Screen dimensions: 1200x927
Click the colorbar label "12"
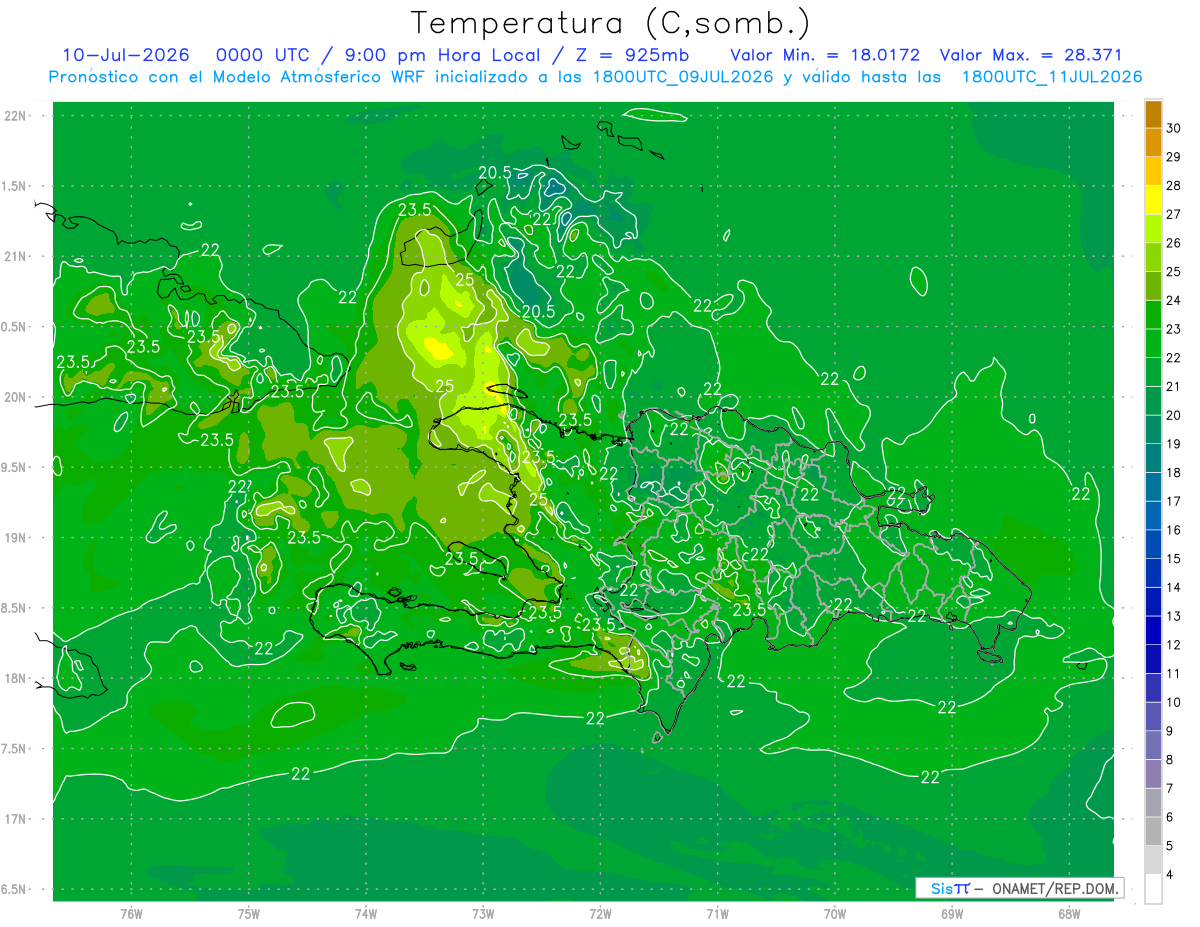[x=1174, y=644]
